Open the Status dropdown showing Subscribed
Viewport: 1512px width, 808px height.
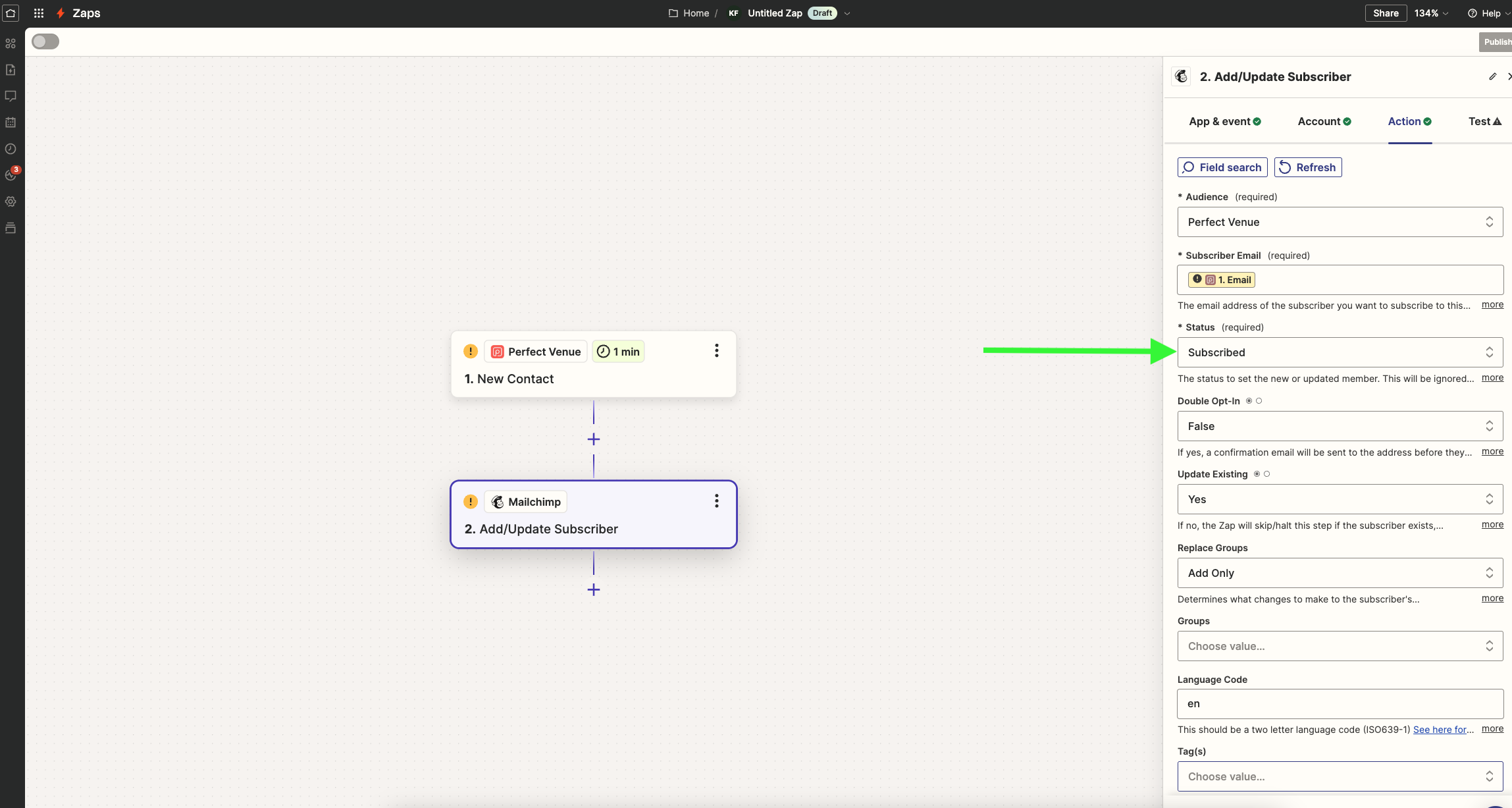[x=1340, y=352]
